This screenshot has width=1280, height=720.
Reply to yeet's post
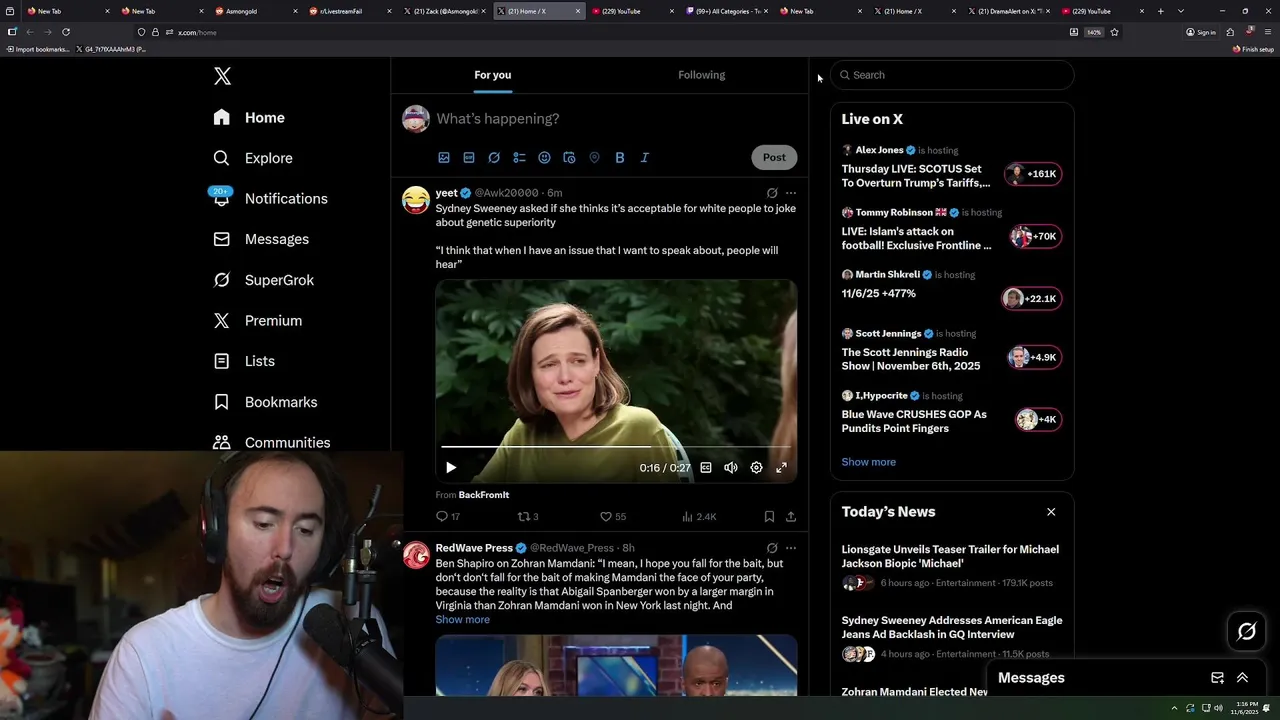(448, 517)
